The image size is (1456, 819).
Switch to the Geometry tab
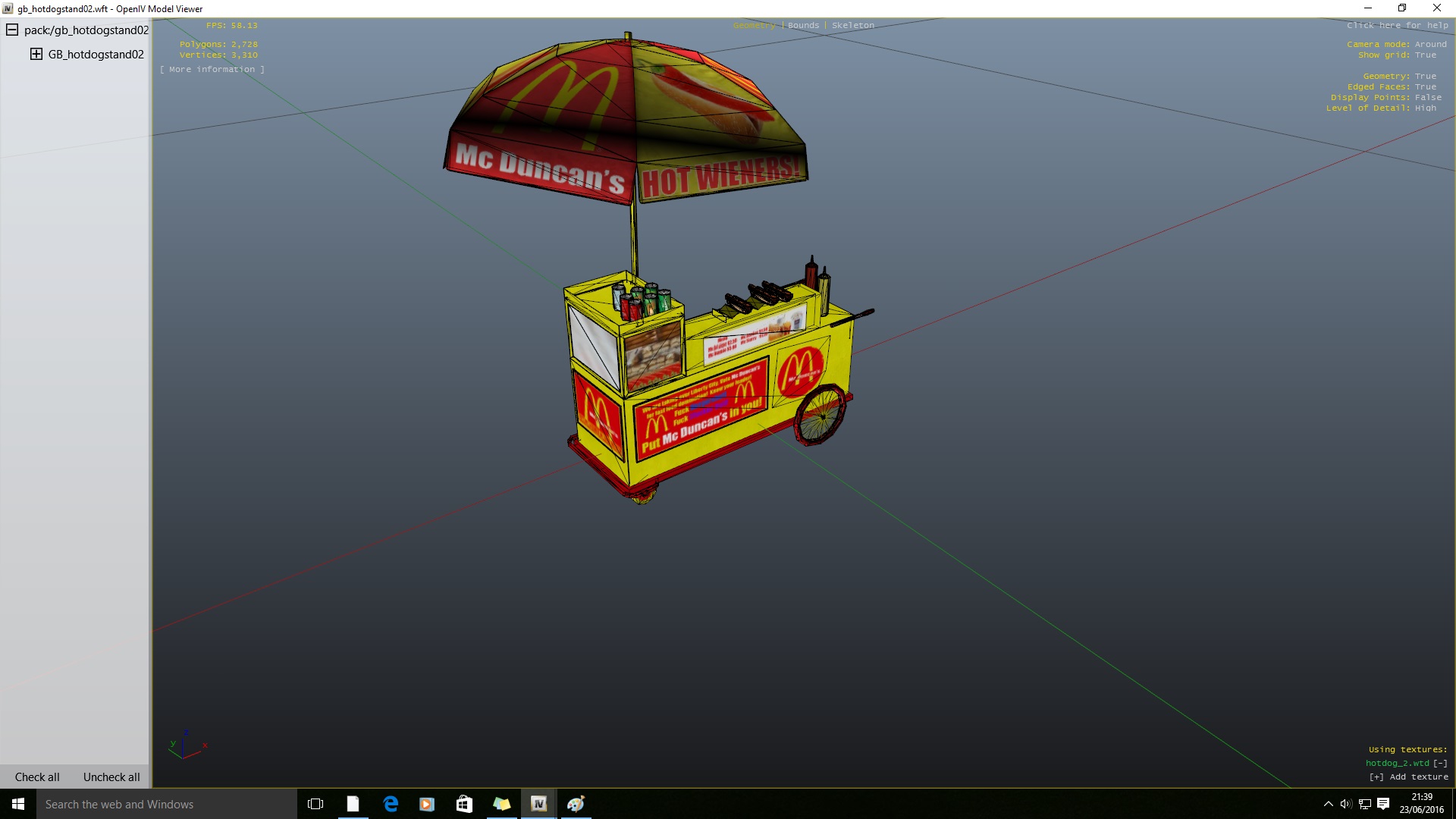coord(755,25)
